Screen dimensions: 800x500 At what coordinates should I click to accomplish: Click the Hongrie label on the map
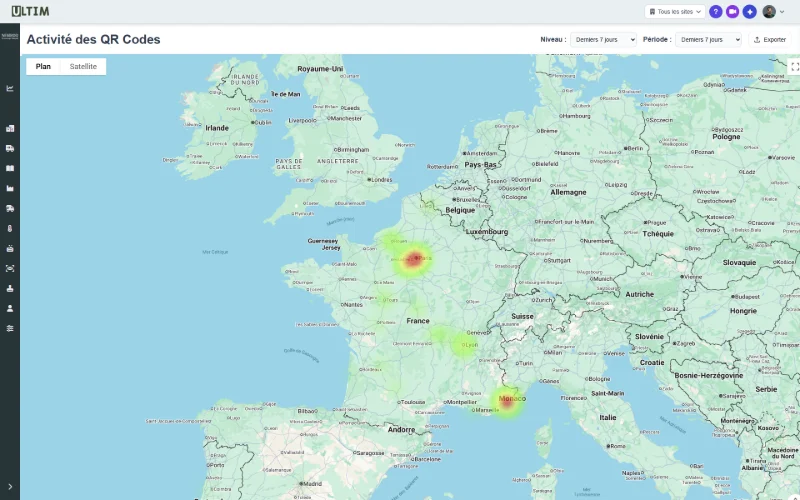(743, 311)
